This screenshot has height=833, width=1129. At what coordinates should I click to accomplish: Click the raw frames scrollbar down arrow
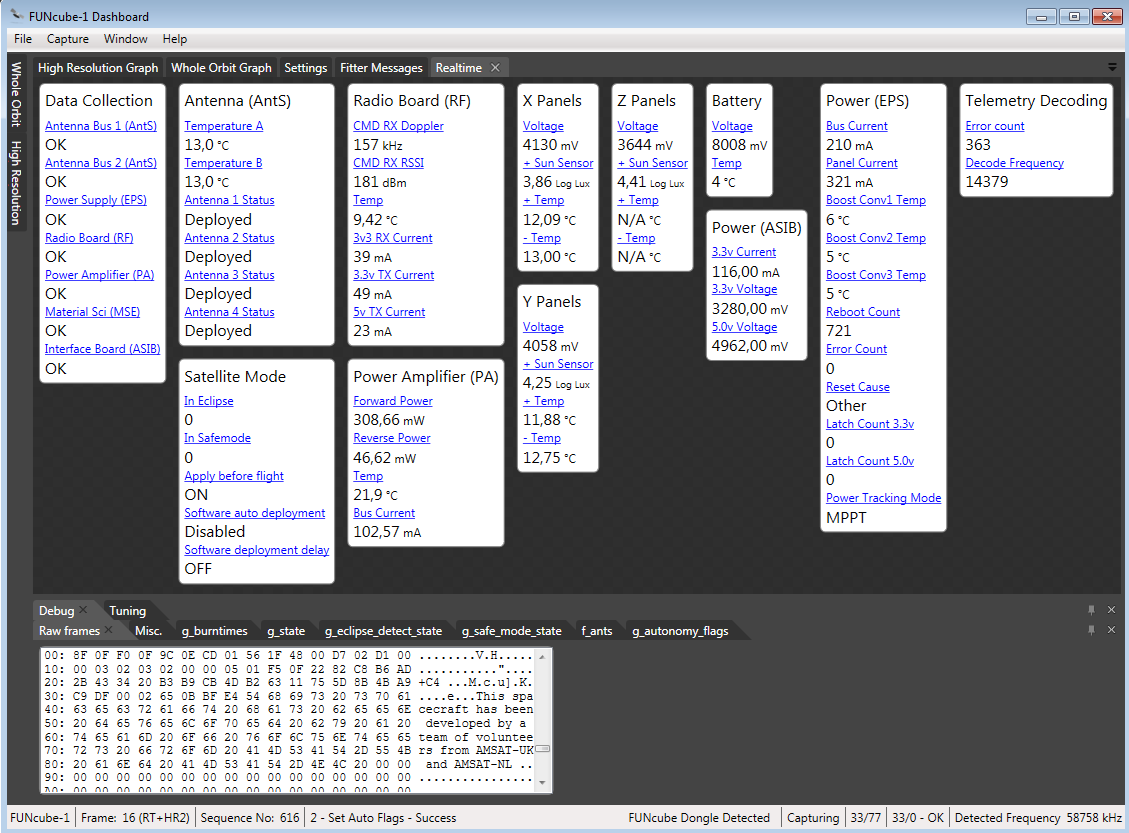(542, 783)
